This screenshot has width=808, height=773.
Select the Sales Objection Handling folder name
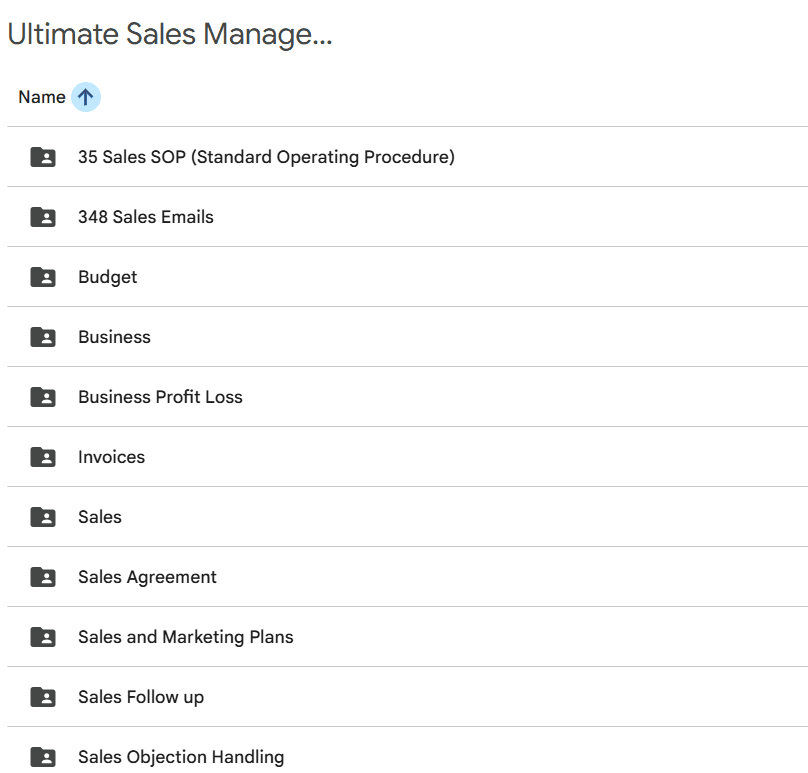click(181, 757)
